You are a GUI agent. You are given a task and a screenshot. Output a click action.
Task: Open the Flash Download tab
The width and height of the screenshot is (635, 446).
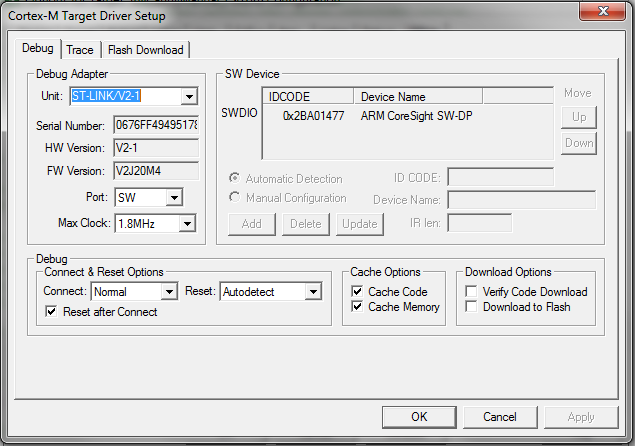click(x=146, y=50)
